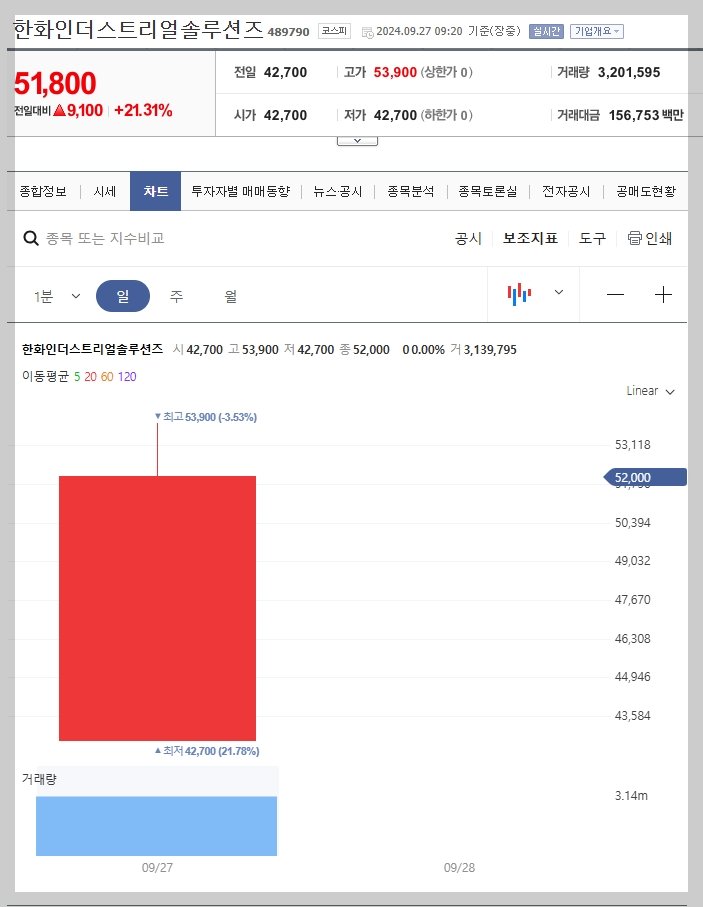Click the 보조지표 indicators button

(x=530, y=238)
